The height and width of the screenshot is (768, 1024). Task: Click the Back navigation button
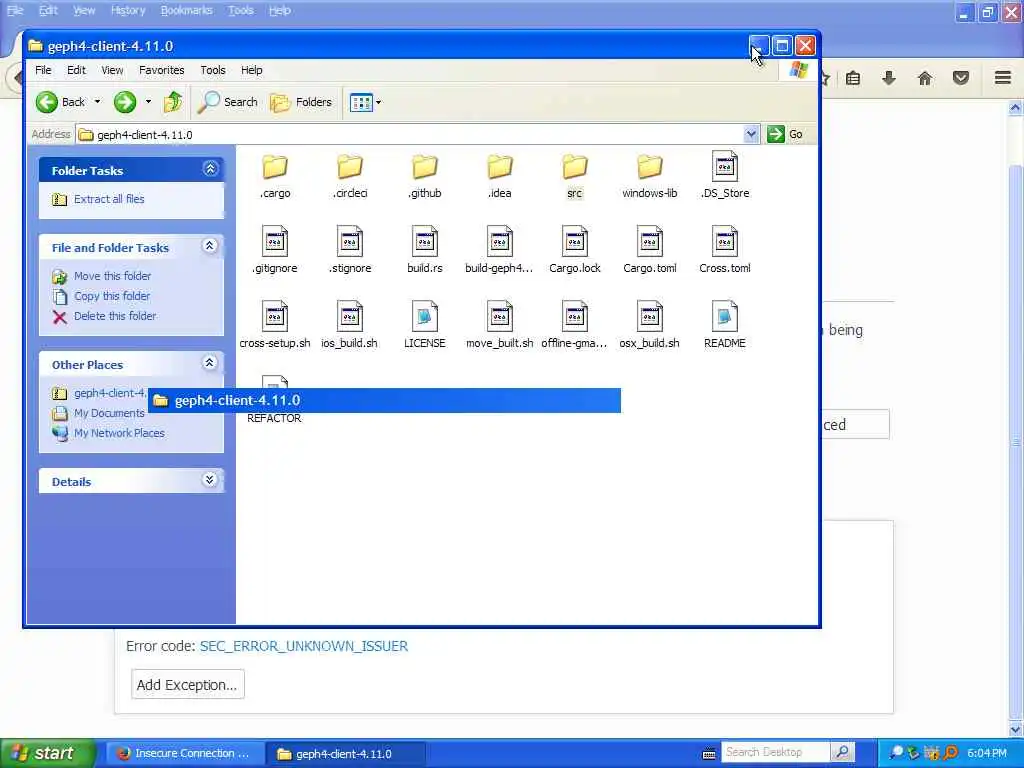(60, 102)
